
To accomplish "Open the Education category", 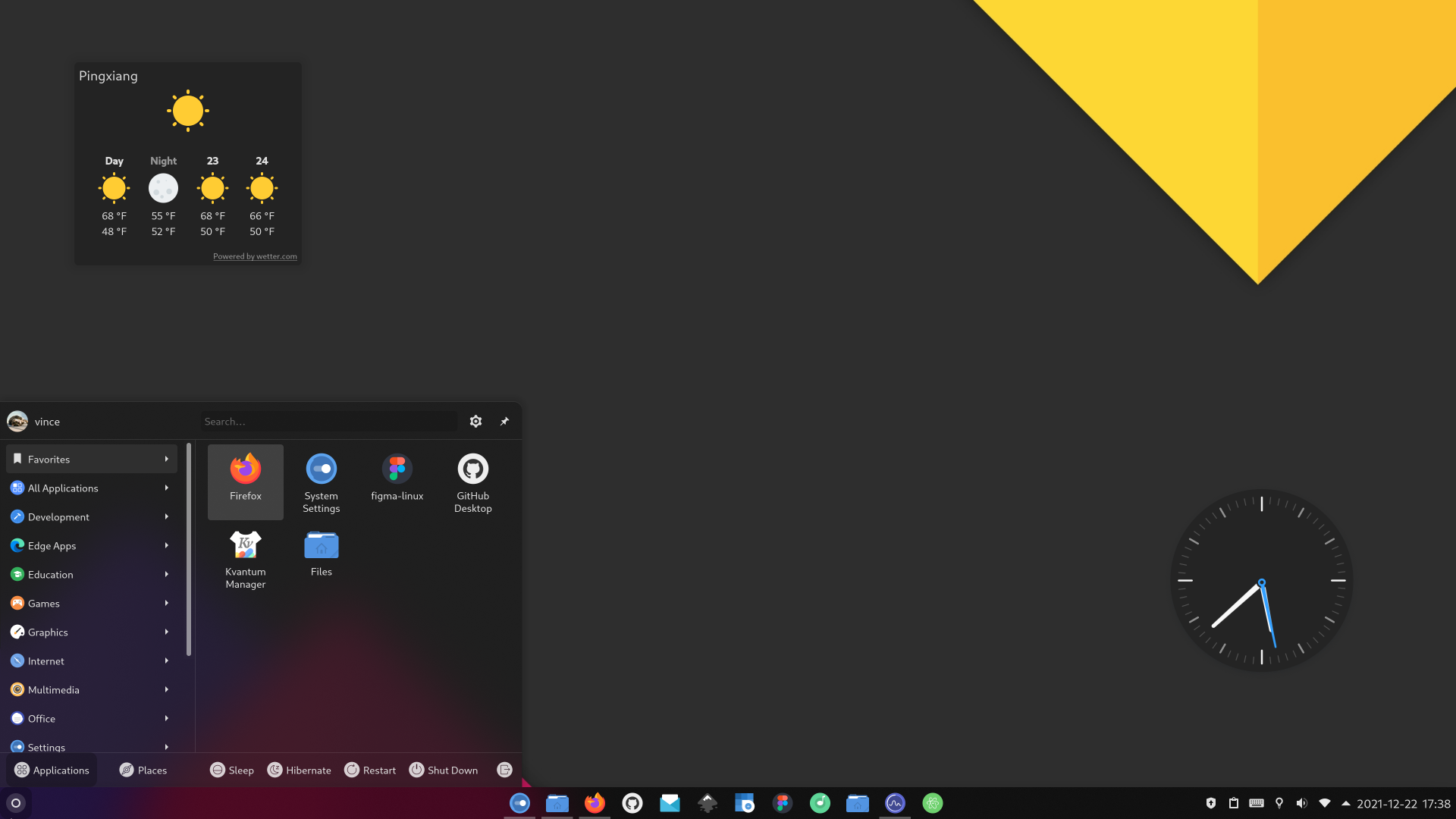I will click(x=92, y=574).
